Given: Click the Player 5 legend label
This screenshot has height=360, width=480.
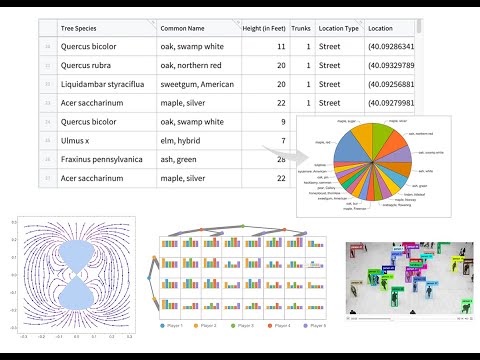Looking at the screenshot, I should (x=318, y=325).
